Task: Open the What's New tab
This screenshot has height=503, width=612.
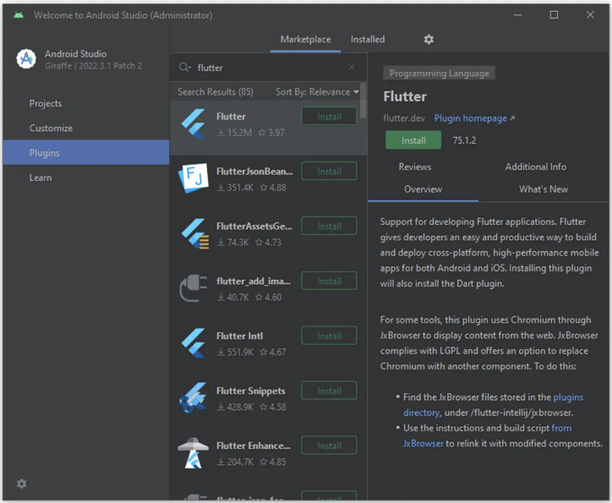Action: (x=543, y=189)
